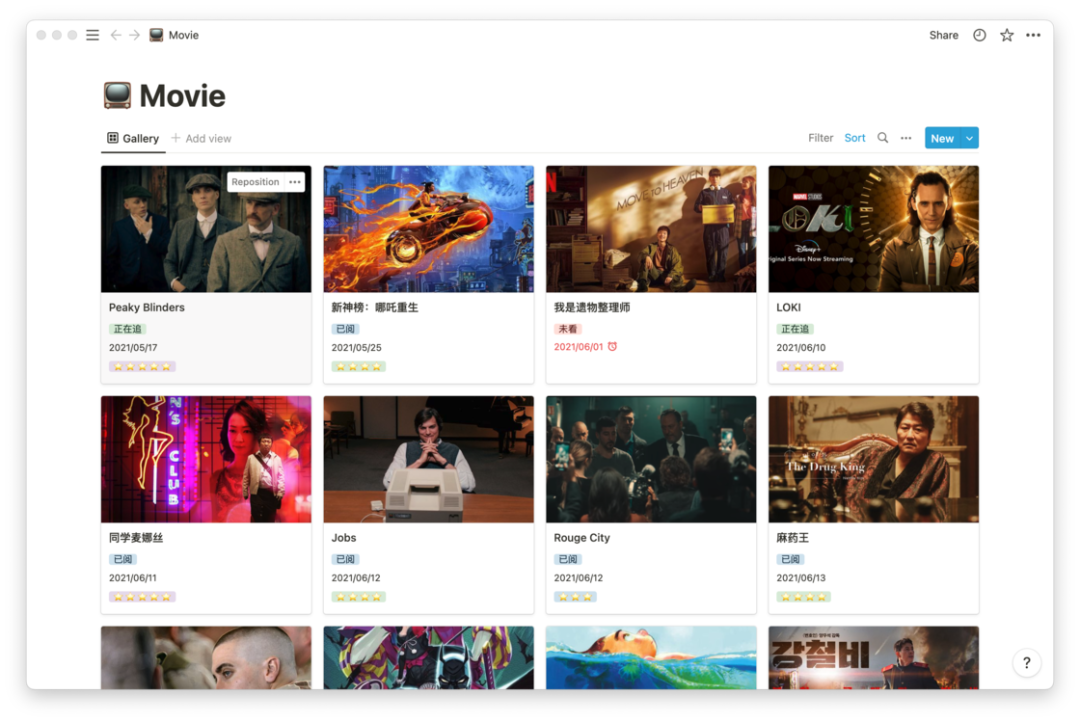
Task: Click Add view
Action: tap(201, 138)
